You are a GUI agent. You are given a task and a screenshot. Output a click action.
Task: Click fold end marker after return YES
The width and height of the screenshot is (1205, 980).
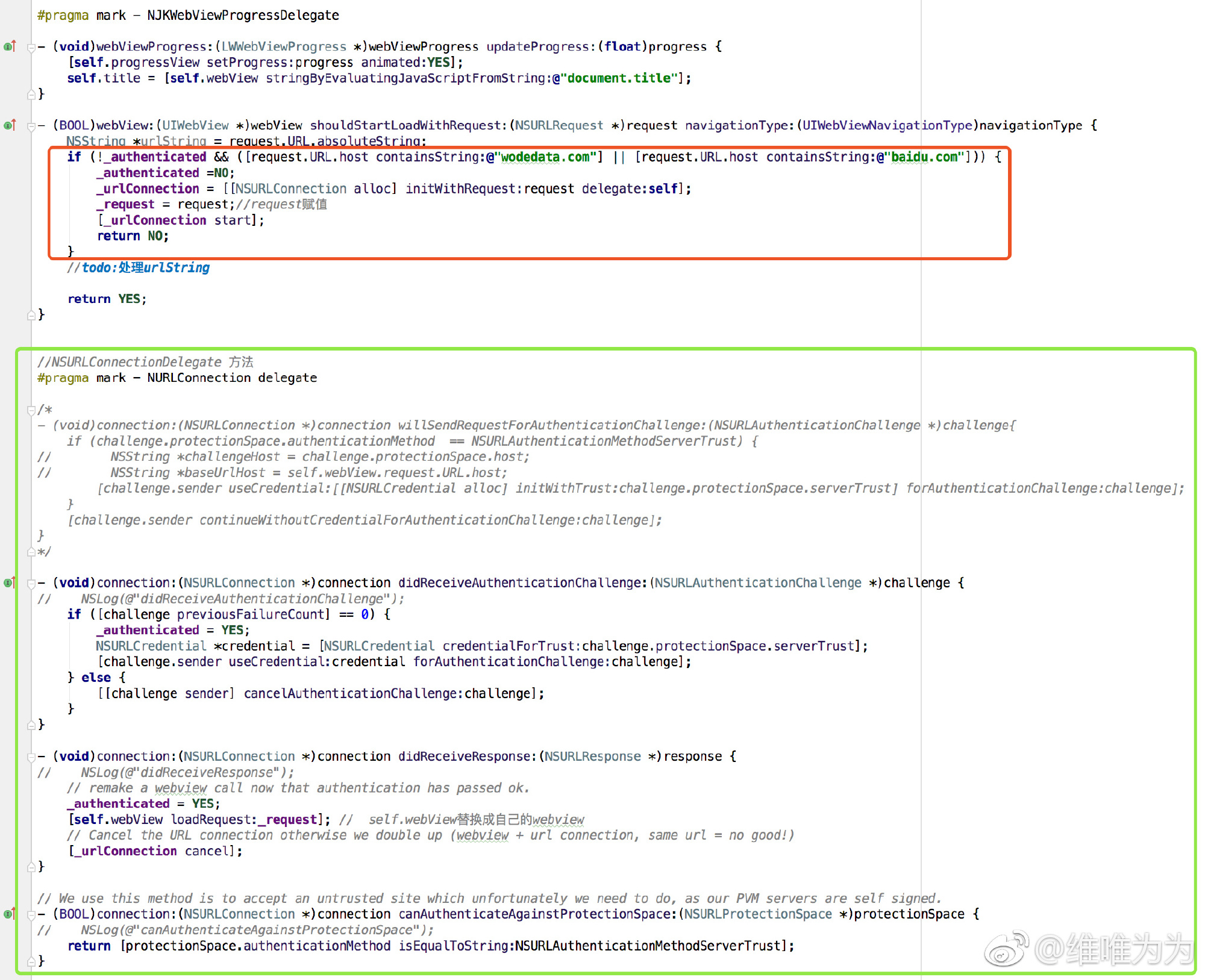point(31,314)
